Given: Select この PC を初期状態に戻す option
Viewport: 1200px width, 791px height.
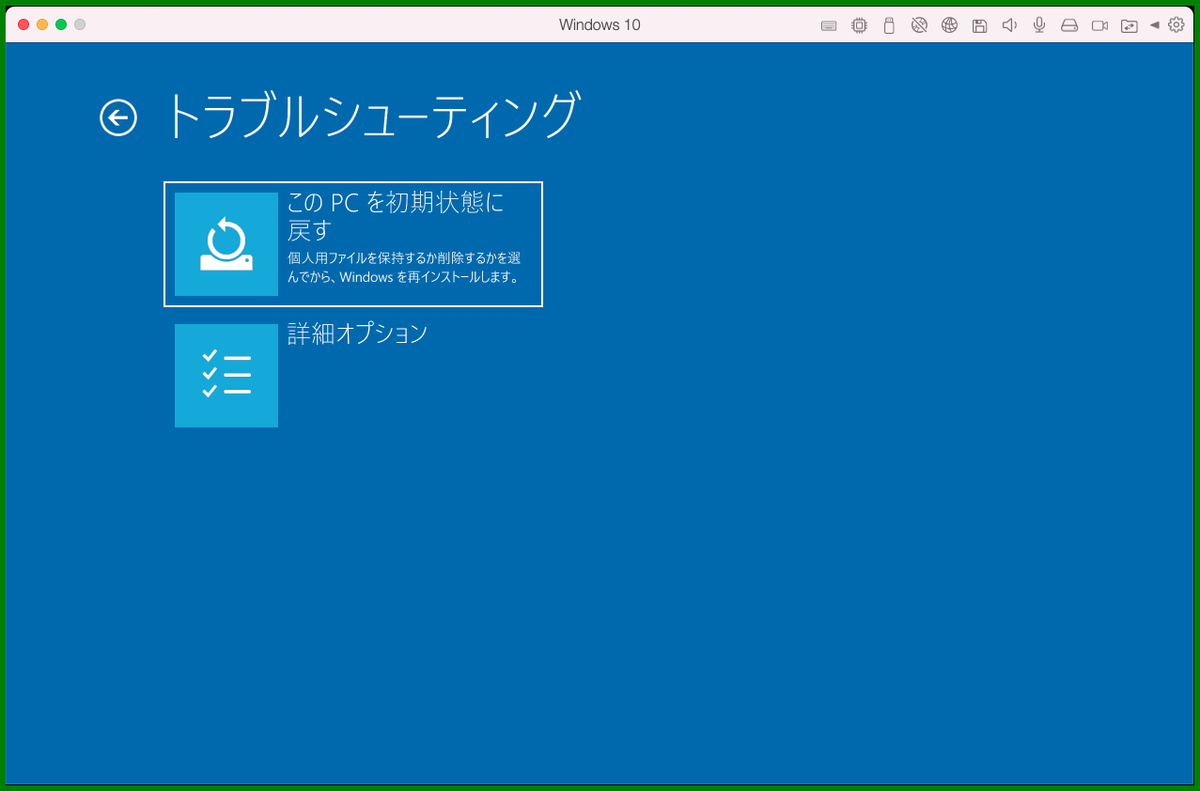Looking at the screenshot, I should [x=353, y=244].
